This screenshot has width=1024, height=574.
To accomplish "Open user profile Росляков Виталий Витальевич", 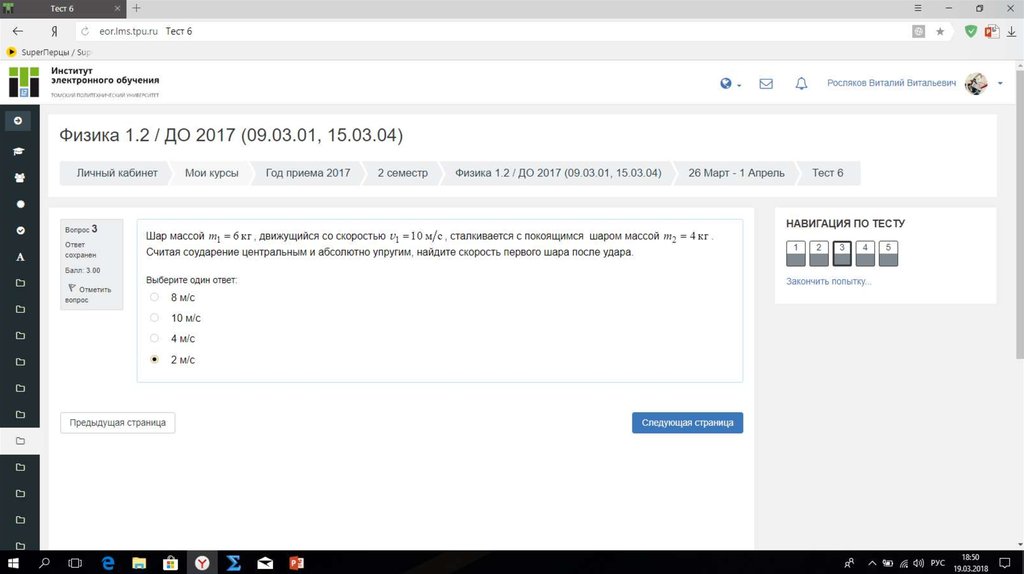I will click(x=891, y=83).
